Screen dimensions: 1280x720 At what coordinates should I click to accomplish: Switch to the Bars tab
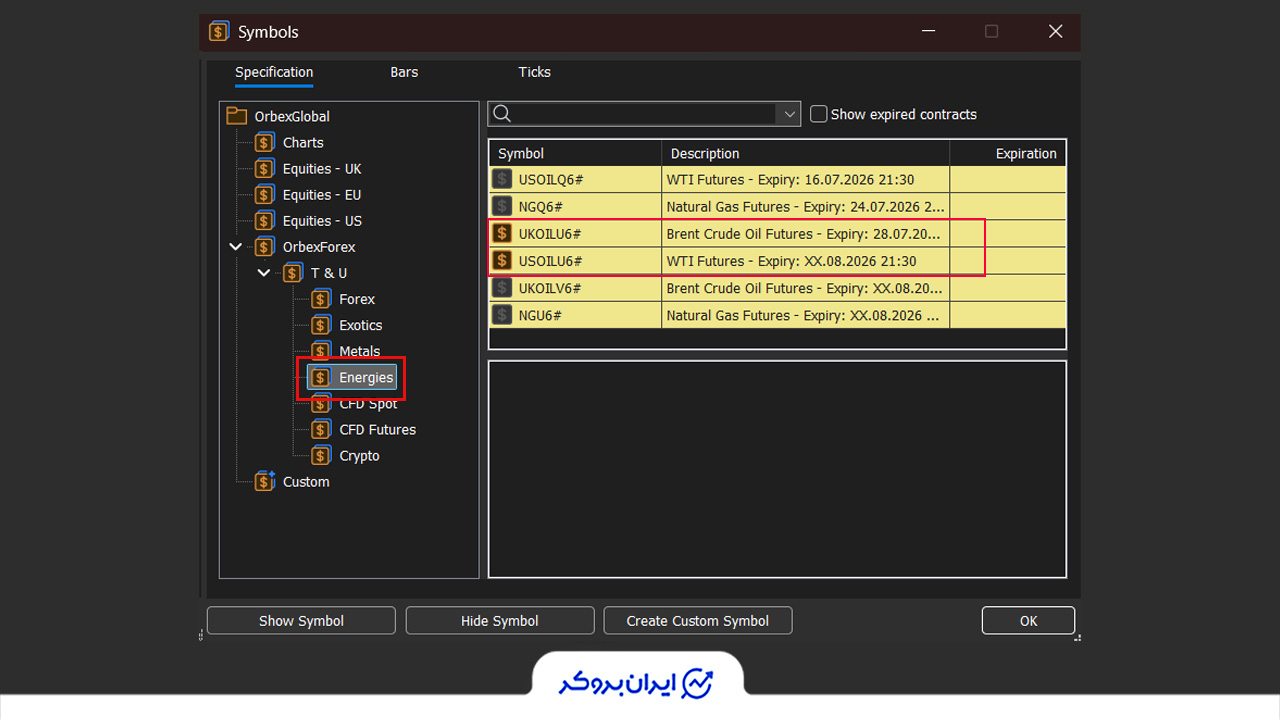pos(404,72)
